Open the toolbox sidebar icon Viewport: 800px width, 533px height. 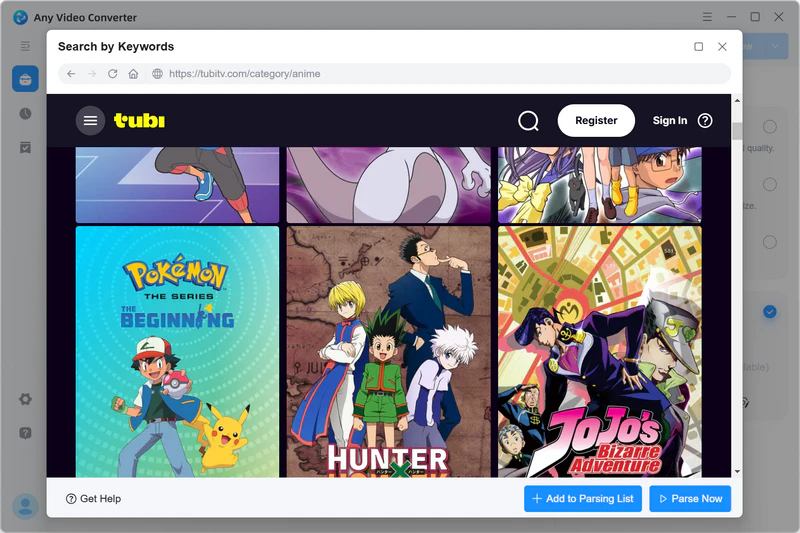[x=25, y=79]
